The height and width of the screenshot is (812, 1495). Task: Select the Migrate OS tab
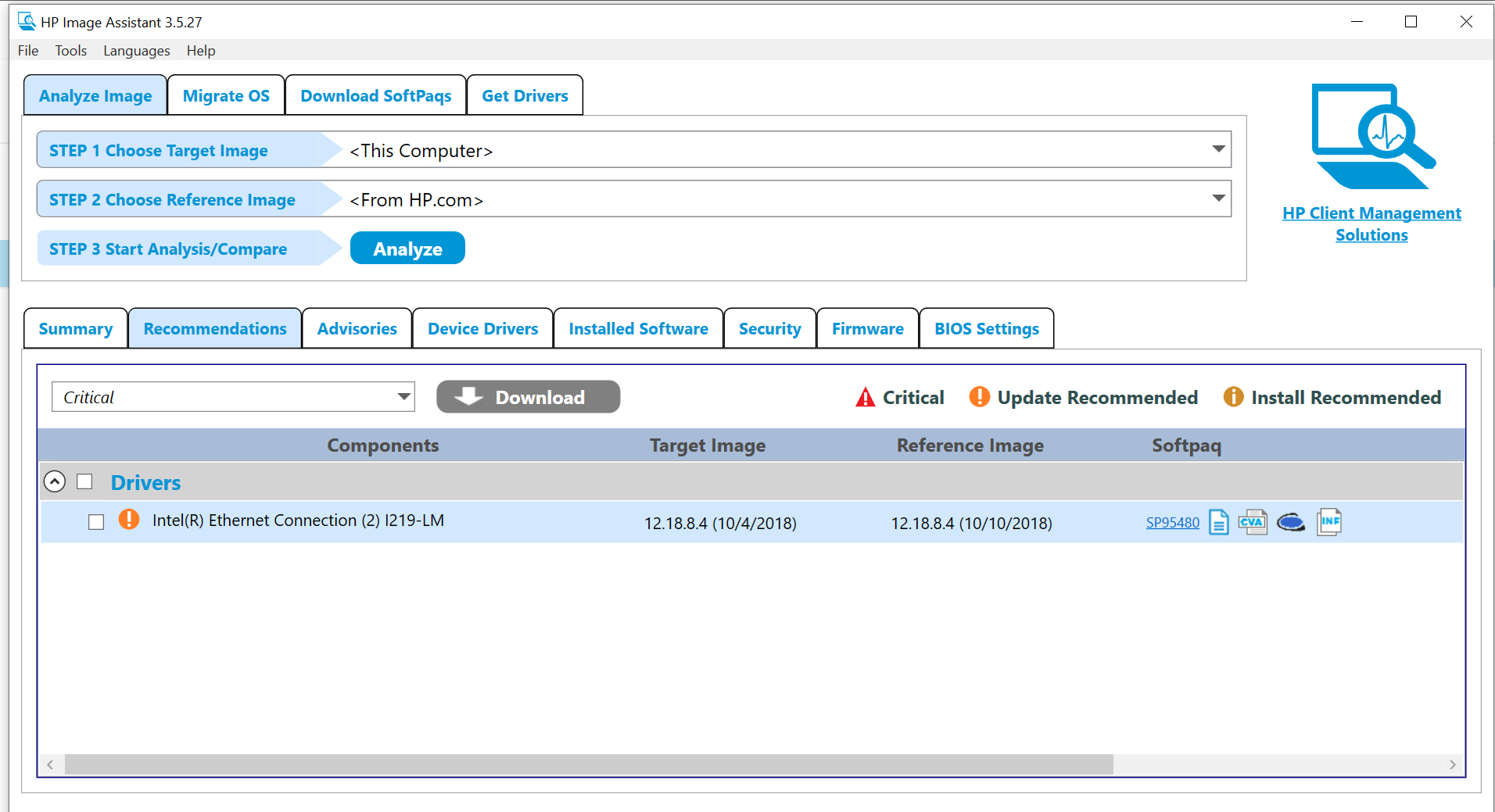pyautogui.click(x=225, y=95)
